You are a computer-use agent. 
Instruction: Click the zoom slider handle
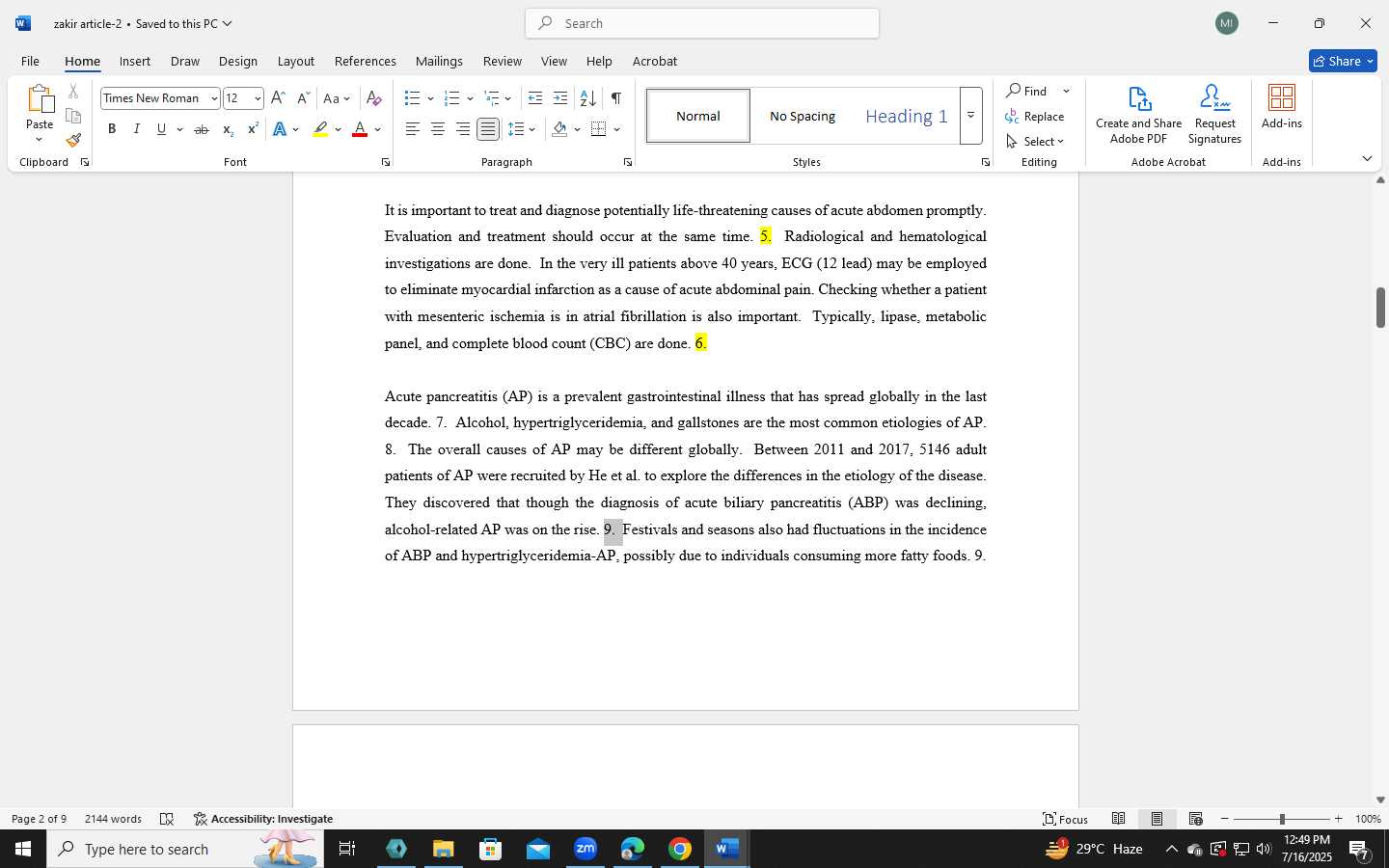(x=1282, y=819)
